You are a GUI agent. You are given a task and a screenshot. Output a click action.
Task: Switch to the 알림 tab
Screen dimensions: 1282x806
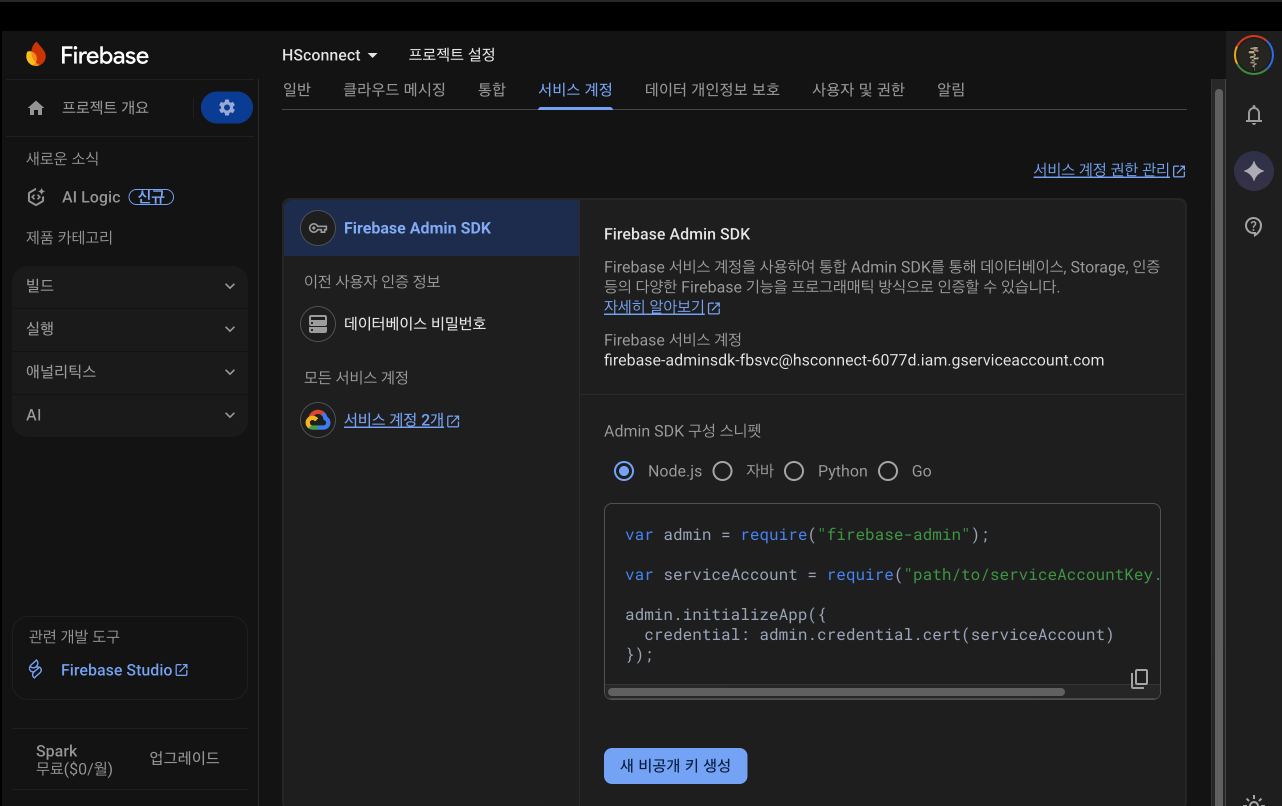click(951, 90)
